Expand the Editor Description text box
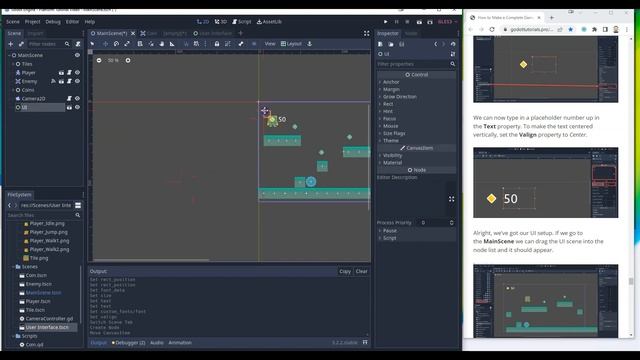 451,199
